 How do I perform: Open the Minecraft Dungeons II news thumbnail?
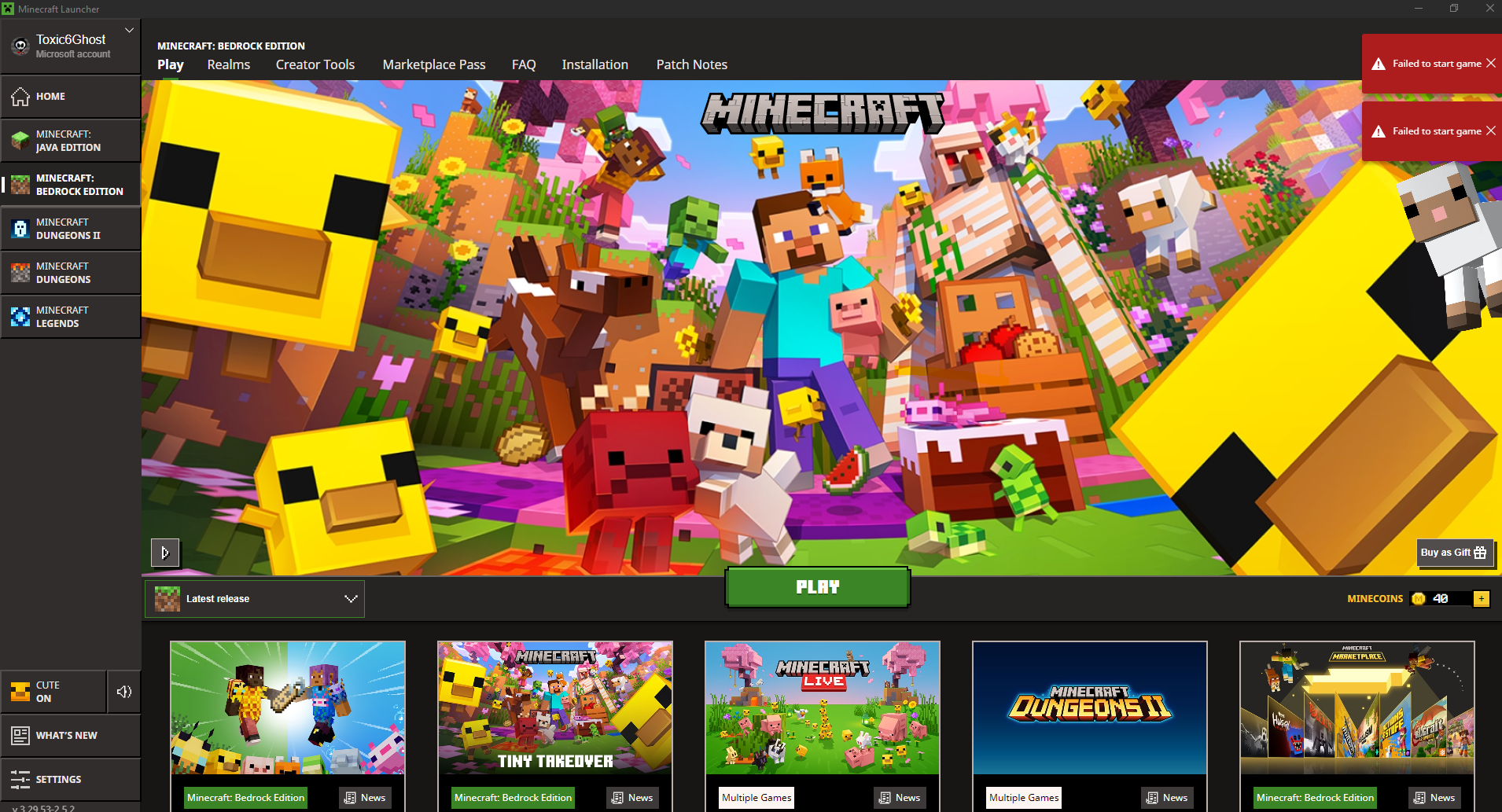[1090, 708]
